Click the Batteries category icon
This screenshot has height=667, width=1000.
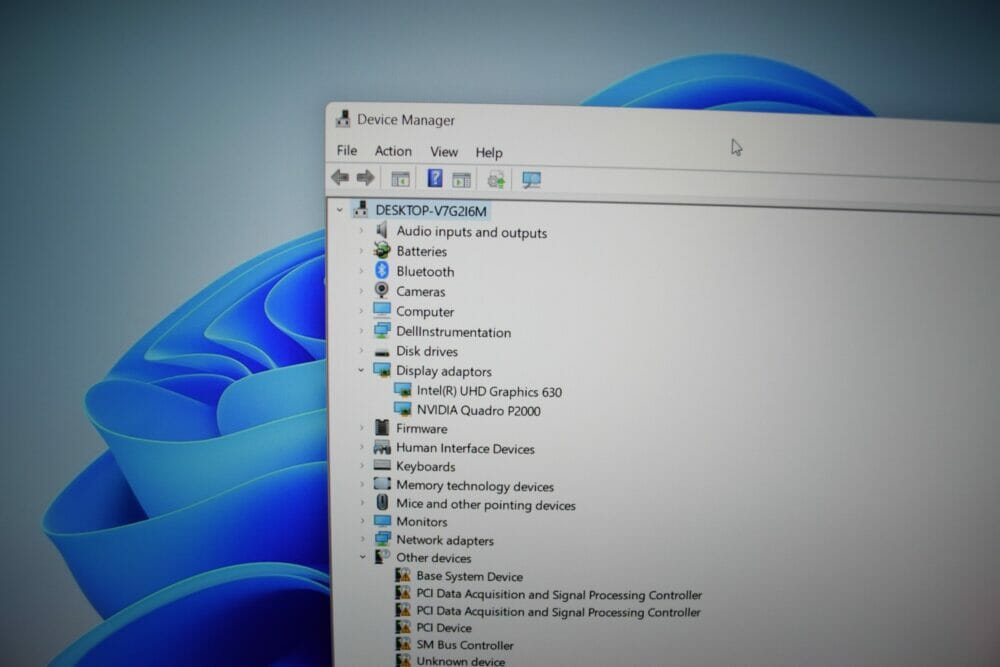click(382, 250)
